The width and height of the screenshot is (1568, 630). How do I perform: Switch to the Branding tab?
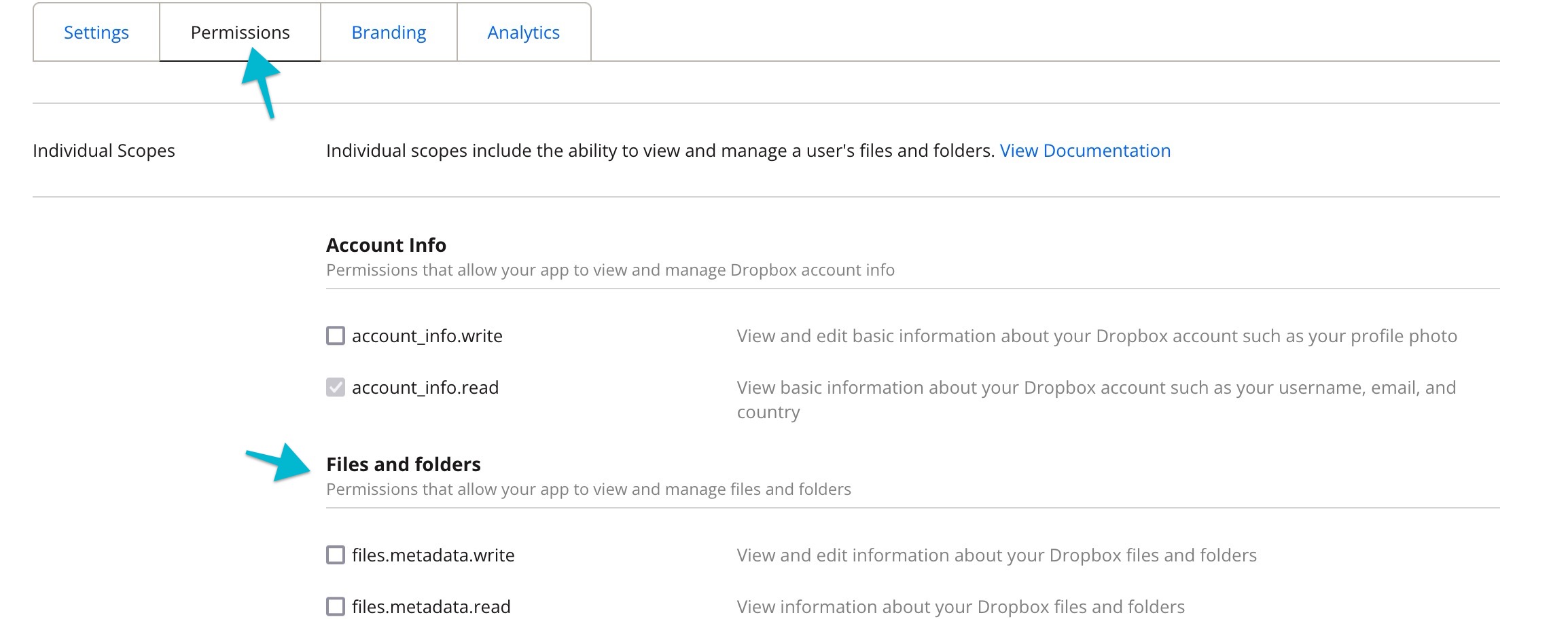click(389, 32)
